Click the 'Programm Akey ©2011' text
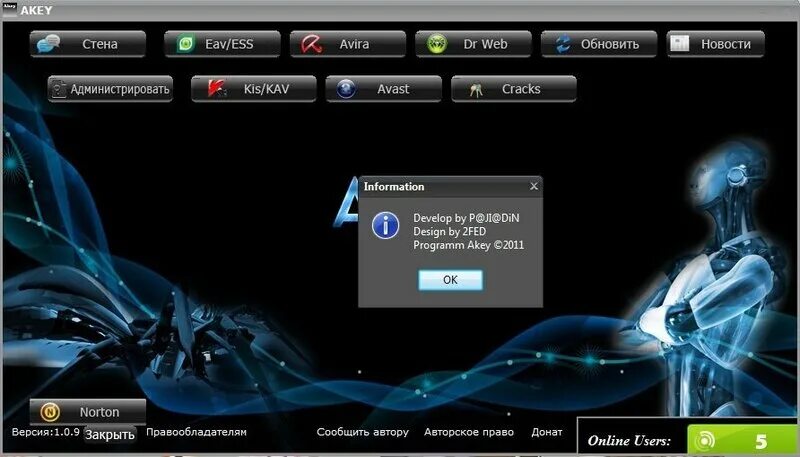Viewport: 800px width, 457px height. pyautogui.click(x=468, y=245)
